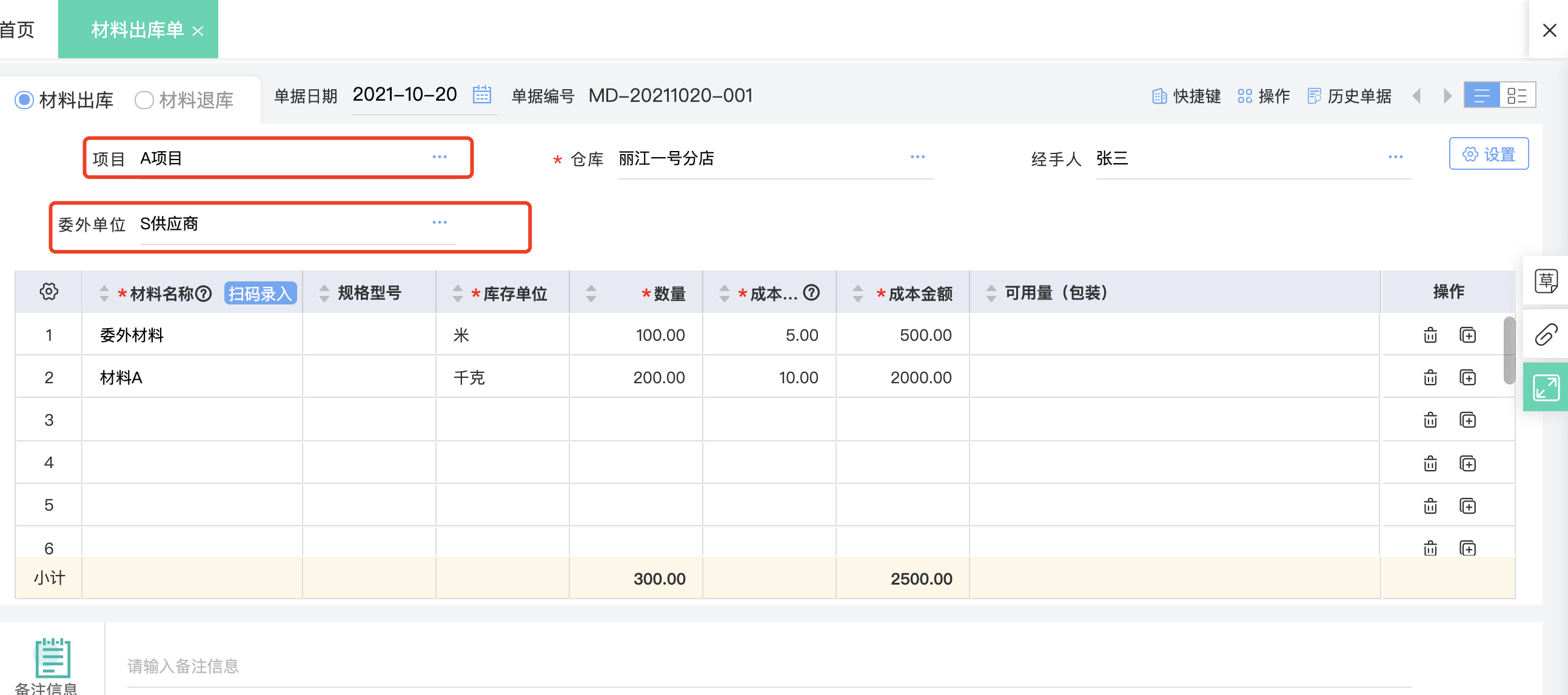This screenshot has width=1568, height=695.
Task: Open the draft icon on right sidebar
Action: click(1546, 281)
